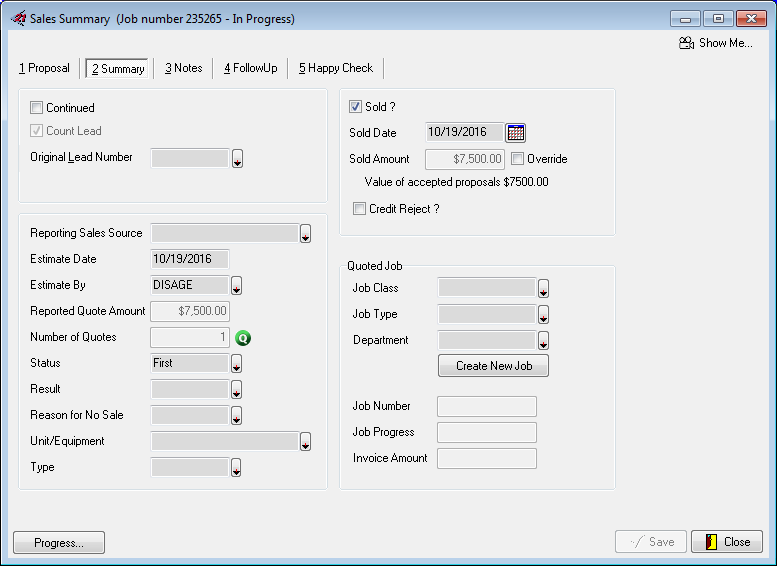Click 'Value of accepted proposals $7500.00' text
Screen dimensions: 777x566
click(456, 182)
